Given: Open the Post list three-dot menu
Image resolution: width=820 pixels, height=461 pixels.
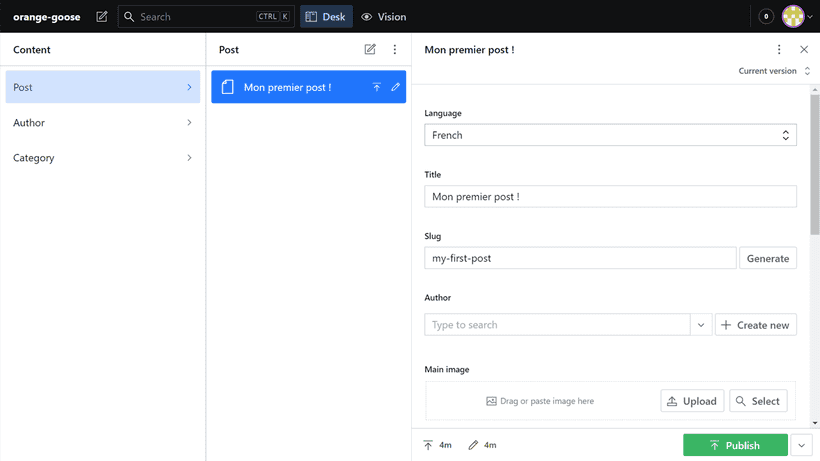Looking at the screenshot, I should tap(395, 50).
